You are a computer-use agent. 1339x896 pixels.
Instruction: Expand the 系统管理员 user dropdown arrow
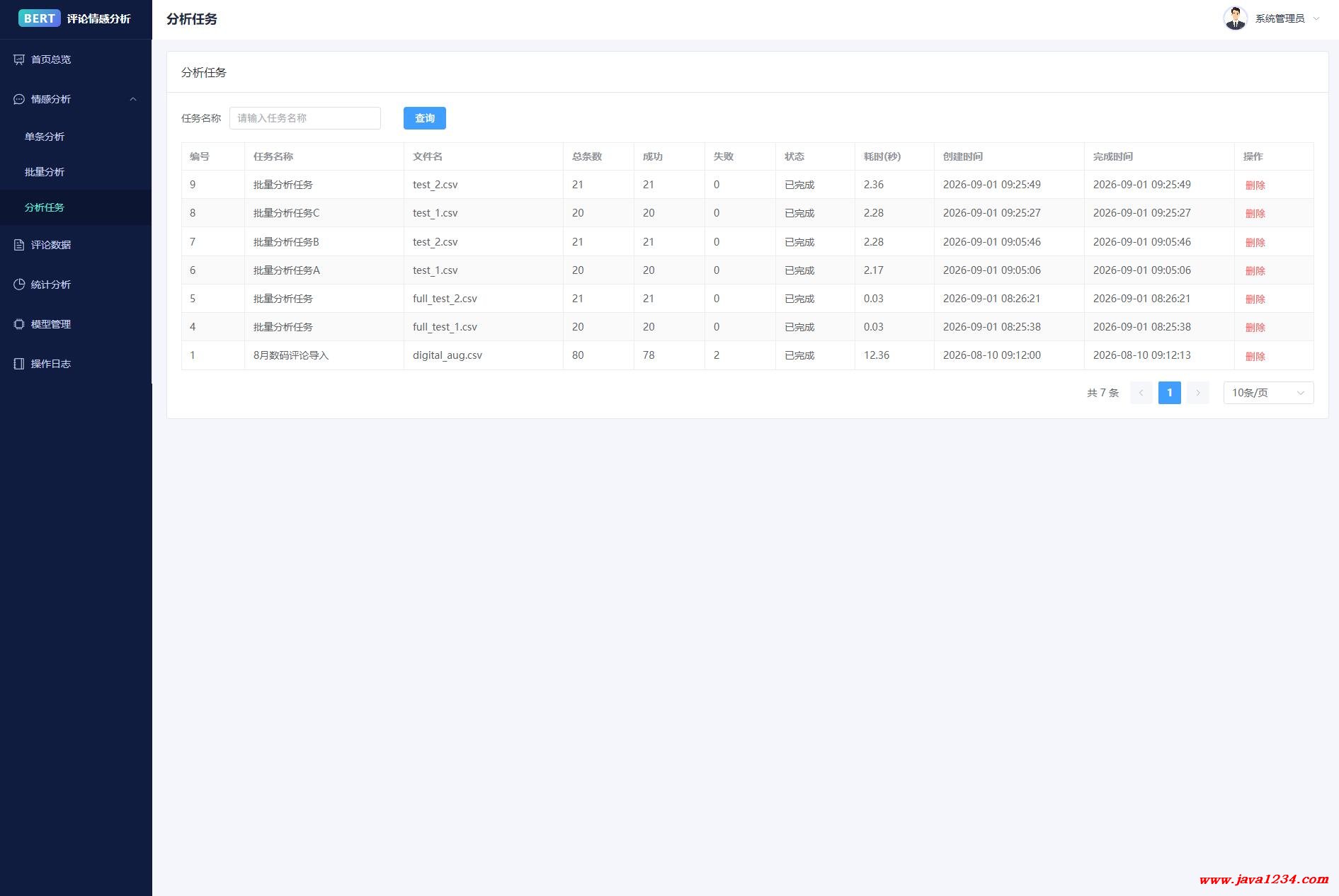[x=1316, y=19]
